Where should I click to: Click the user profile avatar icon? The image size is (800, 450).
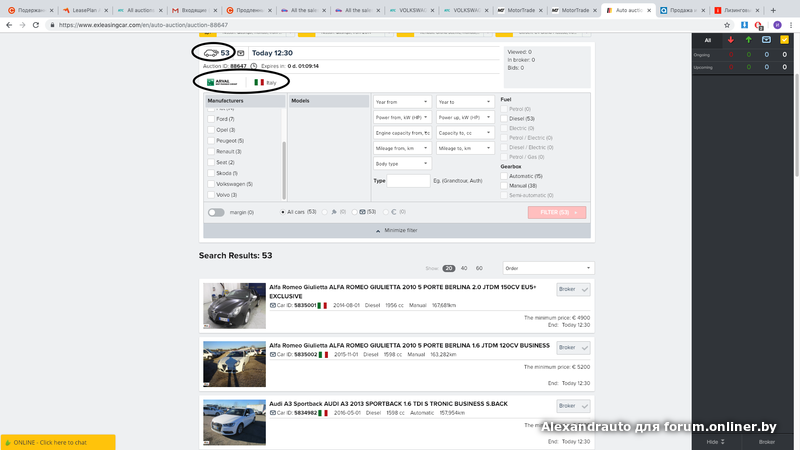point(777,25)
